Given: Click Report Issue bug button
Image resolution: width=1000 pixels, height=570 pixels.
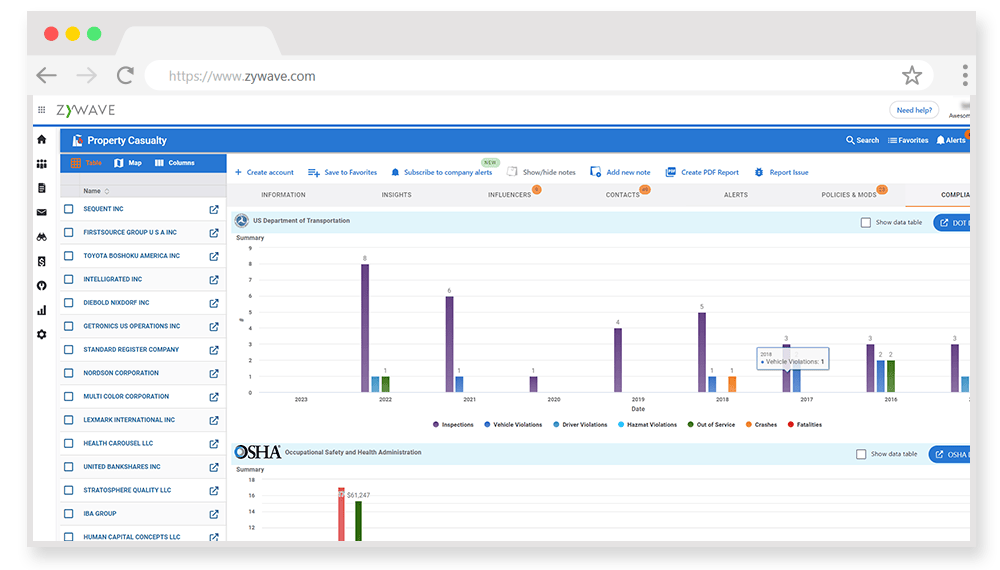Looking at the screenshot, I should coord(781,172).
